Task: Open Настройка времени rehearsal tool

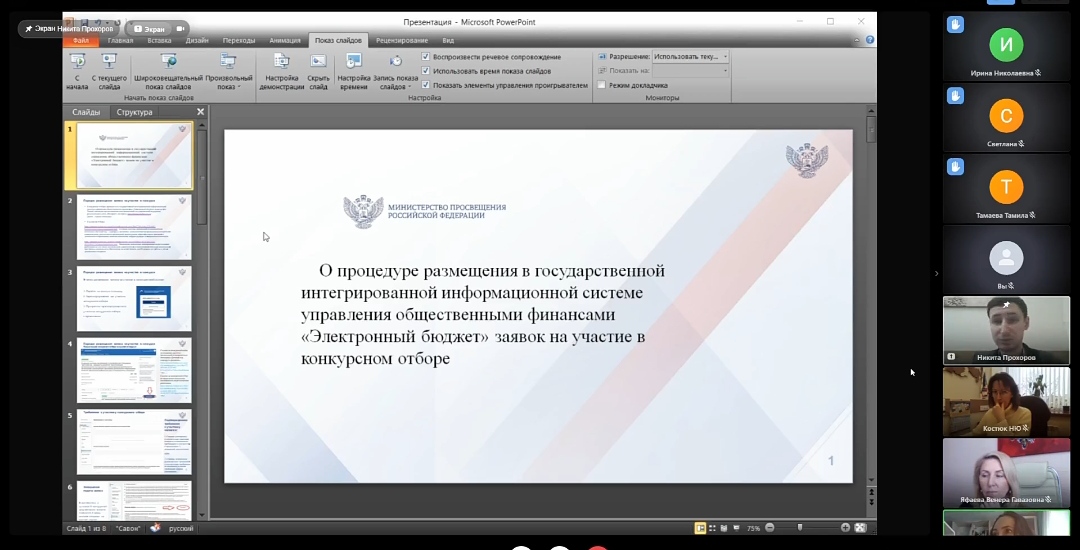Action: point(353,70)
